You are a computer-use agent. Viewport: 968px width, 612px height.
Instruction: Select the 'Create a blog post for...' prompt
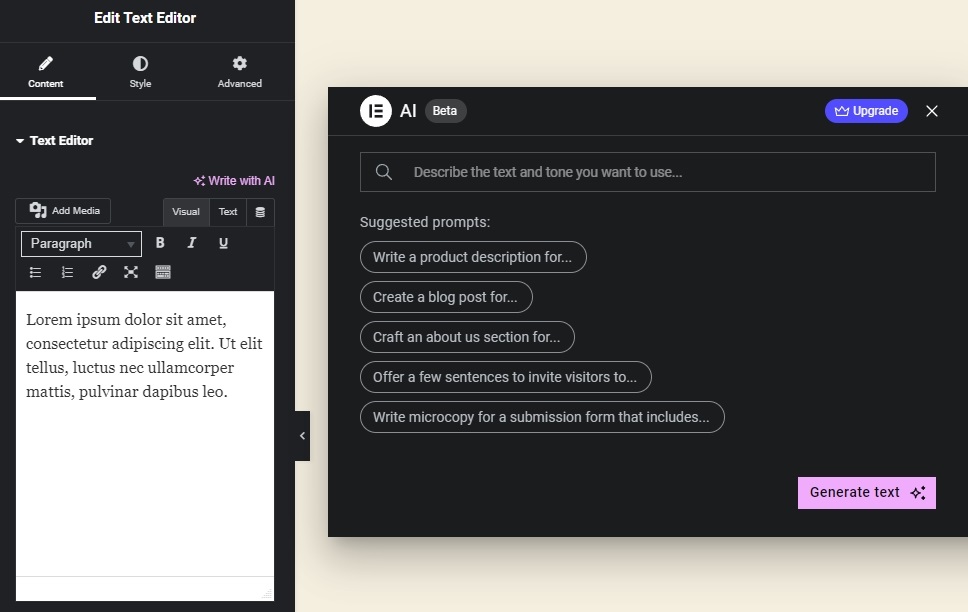[x=446, y=297]
